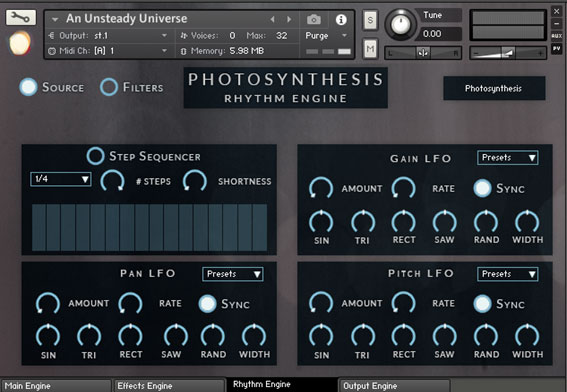Toggle the Gain LFO Sync button
The image size is (567, 392).
[x=482, y=188]
